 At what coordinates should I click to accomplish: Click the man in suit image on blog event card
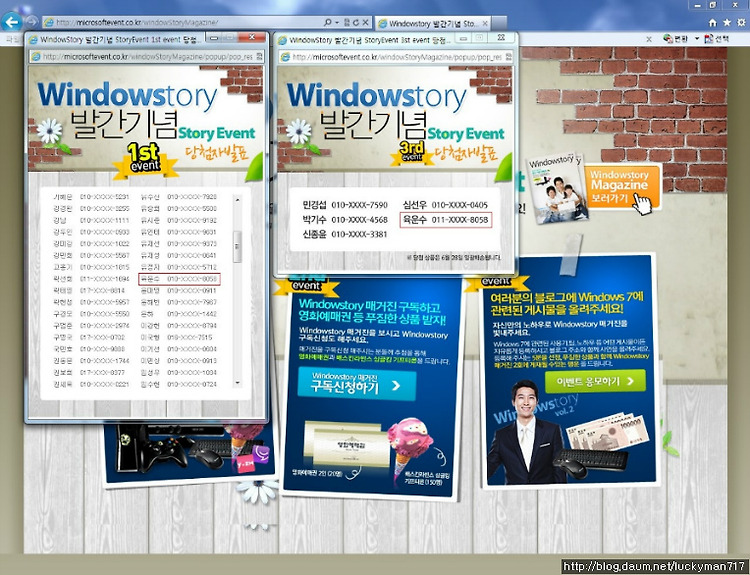(526, 432)
